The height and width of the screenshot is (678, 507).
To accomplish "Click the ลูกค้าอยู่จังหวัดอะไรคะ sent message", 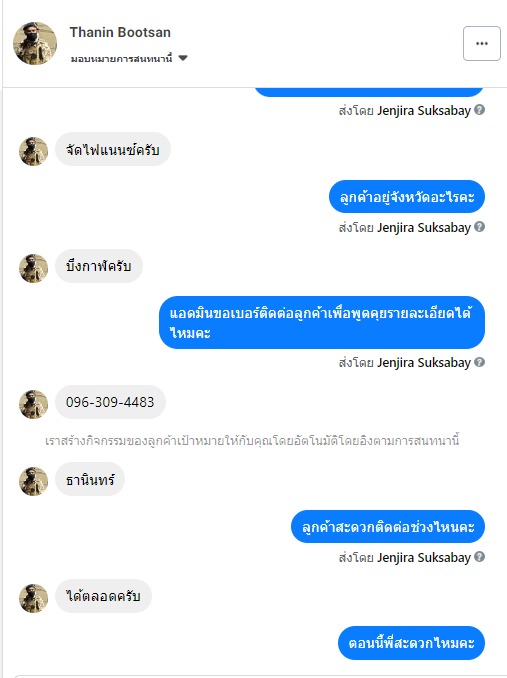I will [x=407, y=197].
